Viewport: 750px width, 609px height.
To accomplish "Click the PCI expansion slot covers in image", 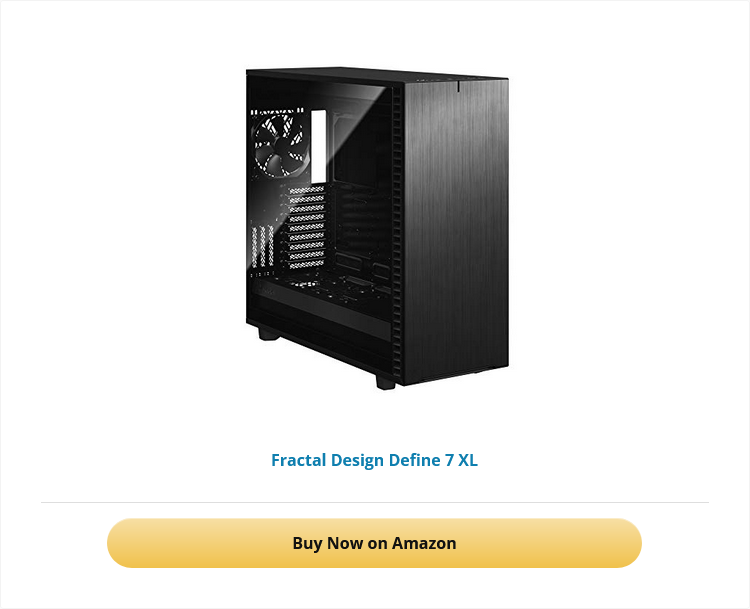I will click(x=307, y=228).
